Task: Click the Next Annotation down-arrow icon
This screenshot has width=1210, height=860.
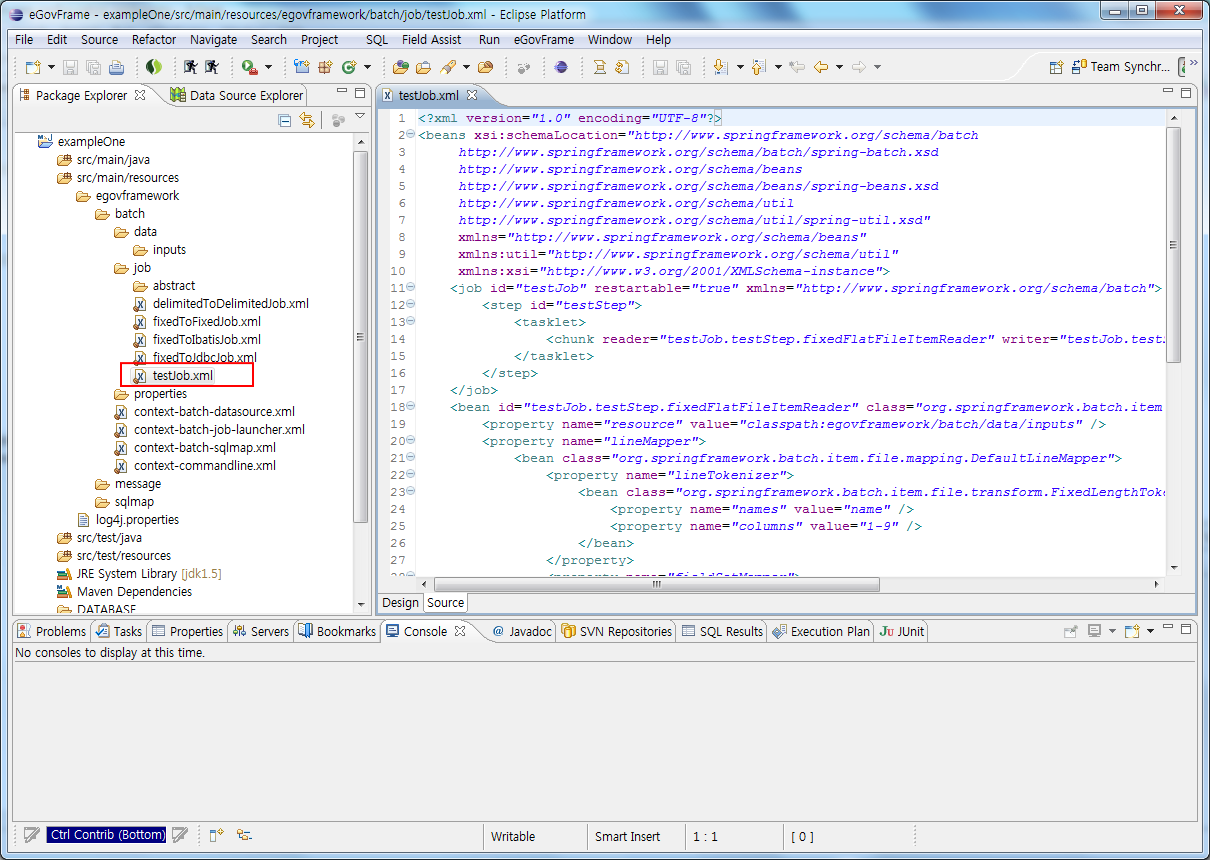Action: pos(720,67)
